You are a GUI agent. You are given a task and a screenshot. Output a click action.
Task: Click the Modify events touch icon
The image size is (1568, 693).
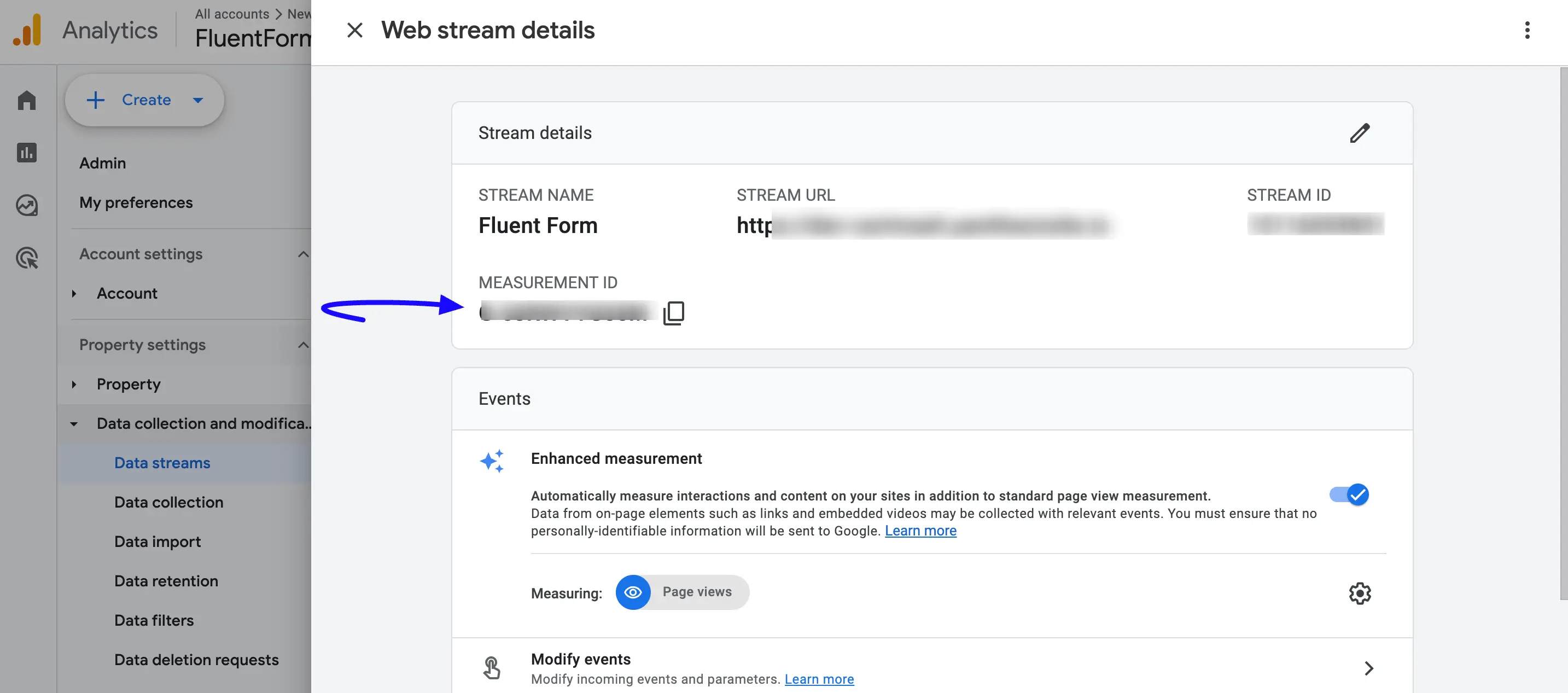pyautogui.click(x=492, y=667)
